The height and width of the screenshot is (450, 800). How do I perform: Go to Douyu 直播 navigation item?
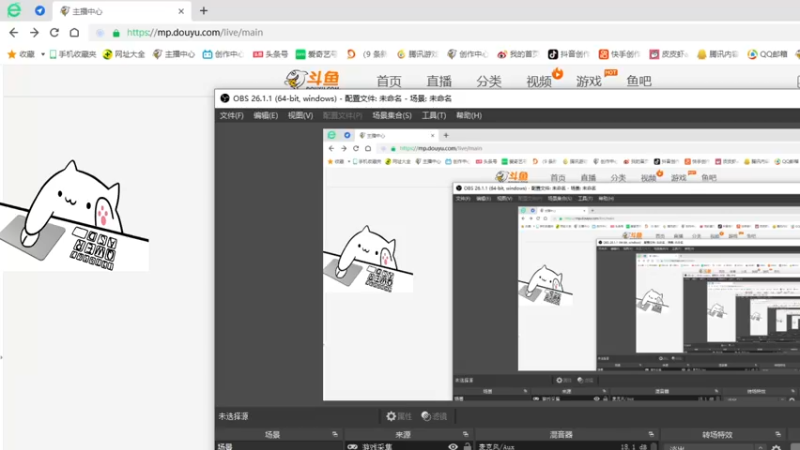click(x=439, y=81)
